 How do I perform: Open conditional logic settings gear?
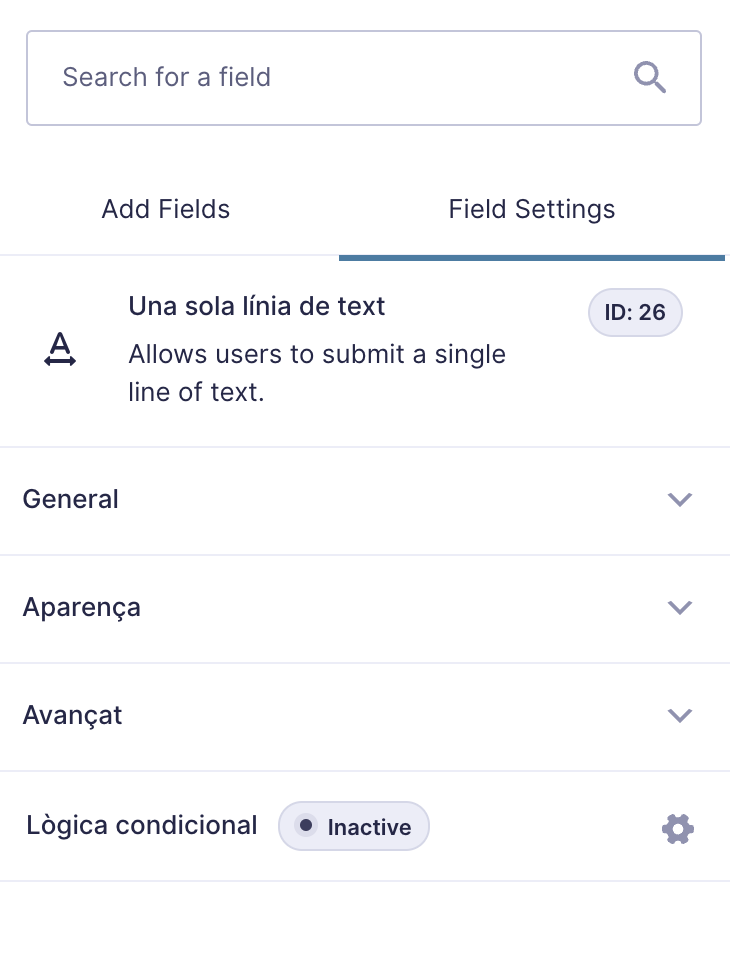click(678, 828)
